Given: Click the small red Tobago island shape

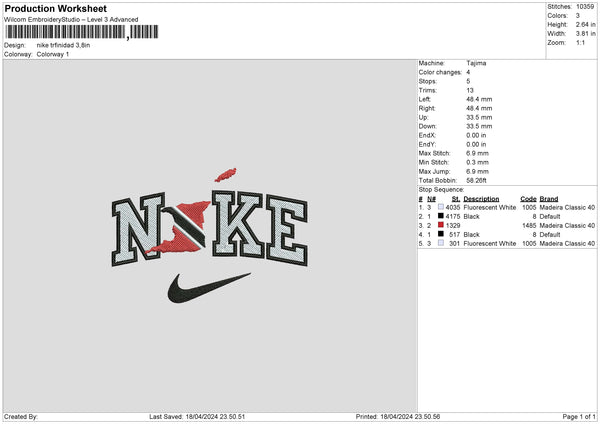Looking at the screenshot, I should click(226, 175).
